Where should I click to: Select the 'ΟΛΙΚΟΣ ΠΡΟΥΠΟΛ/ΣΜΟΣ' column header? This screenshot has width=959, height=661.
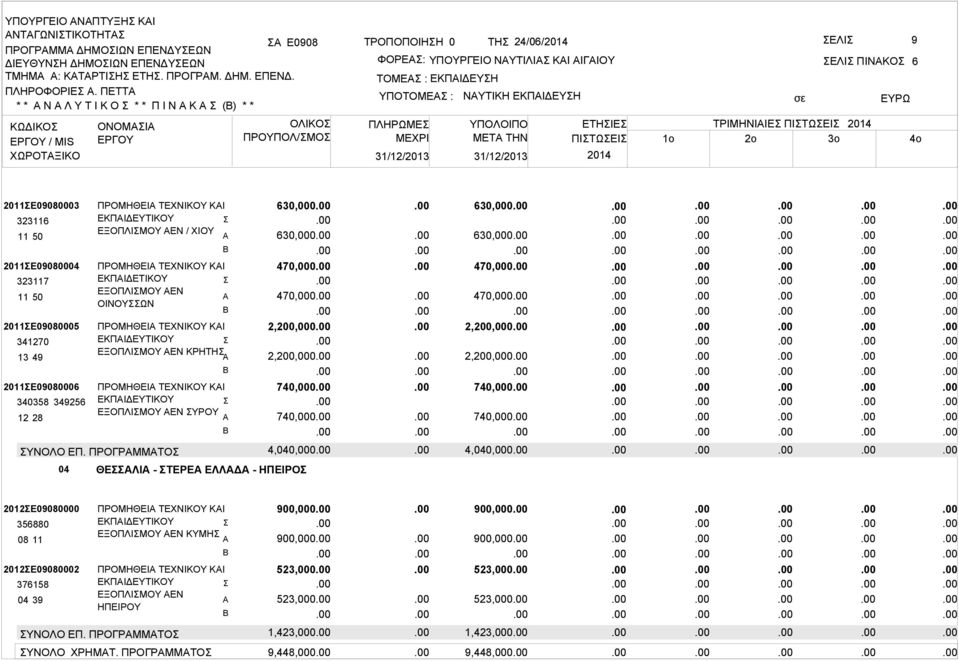pyautogui.click(x=287, y=130)
